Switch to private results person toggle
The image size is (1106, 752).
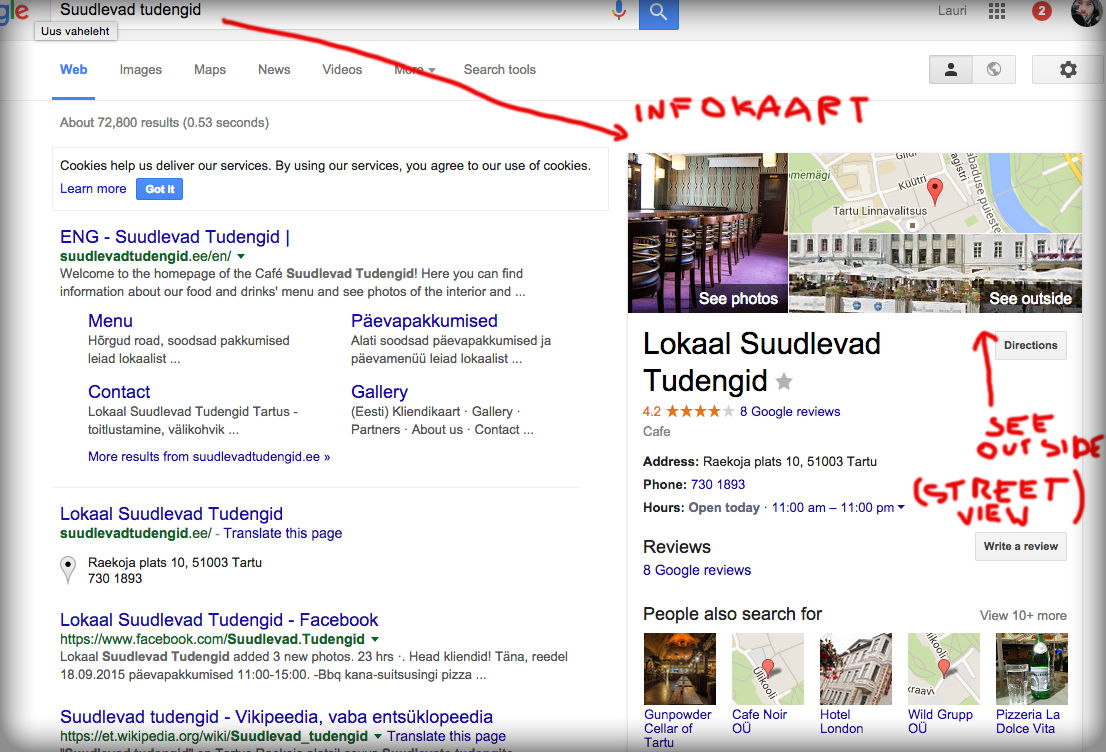tap(951, 69)
